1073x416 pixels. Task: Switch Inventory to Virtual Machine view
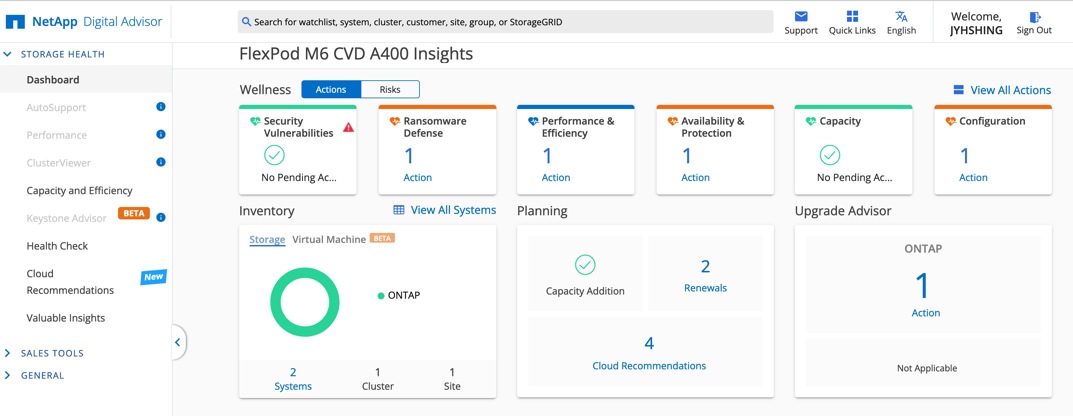(328, 240)
